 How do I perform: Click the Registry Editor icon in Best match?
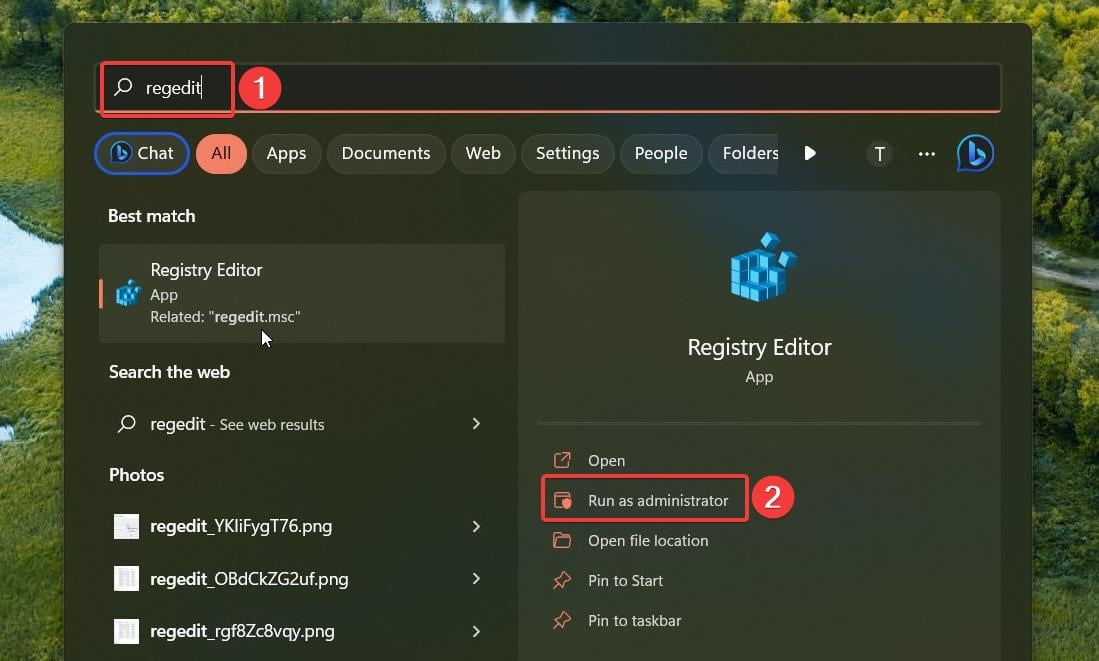click(x=128, y=293)
